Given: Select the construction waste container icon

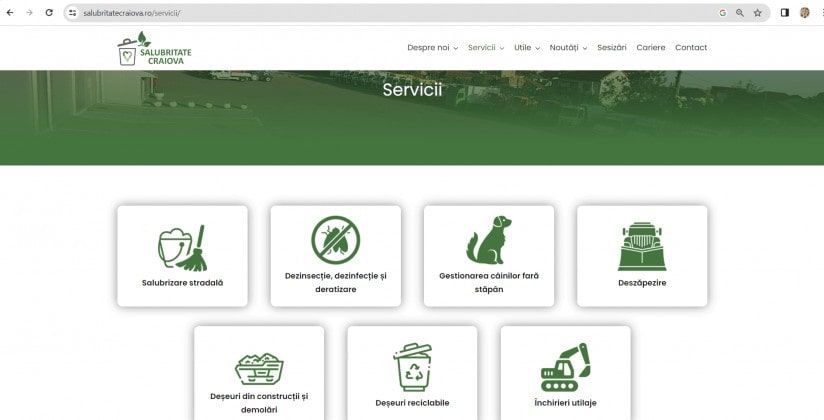Looking at the screenshot, I should point(259,366).
